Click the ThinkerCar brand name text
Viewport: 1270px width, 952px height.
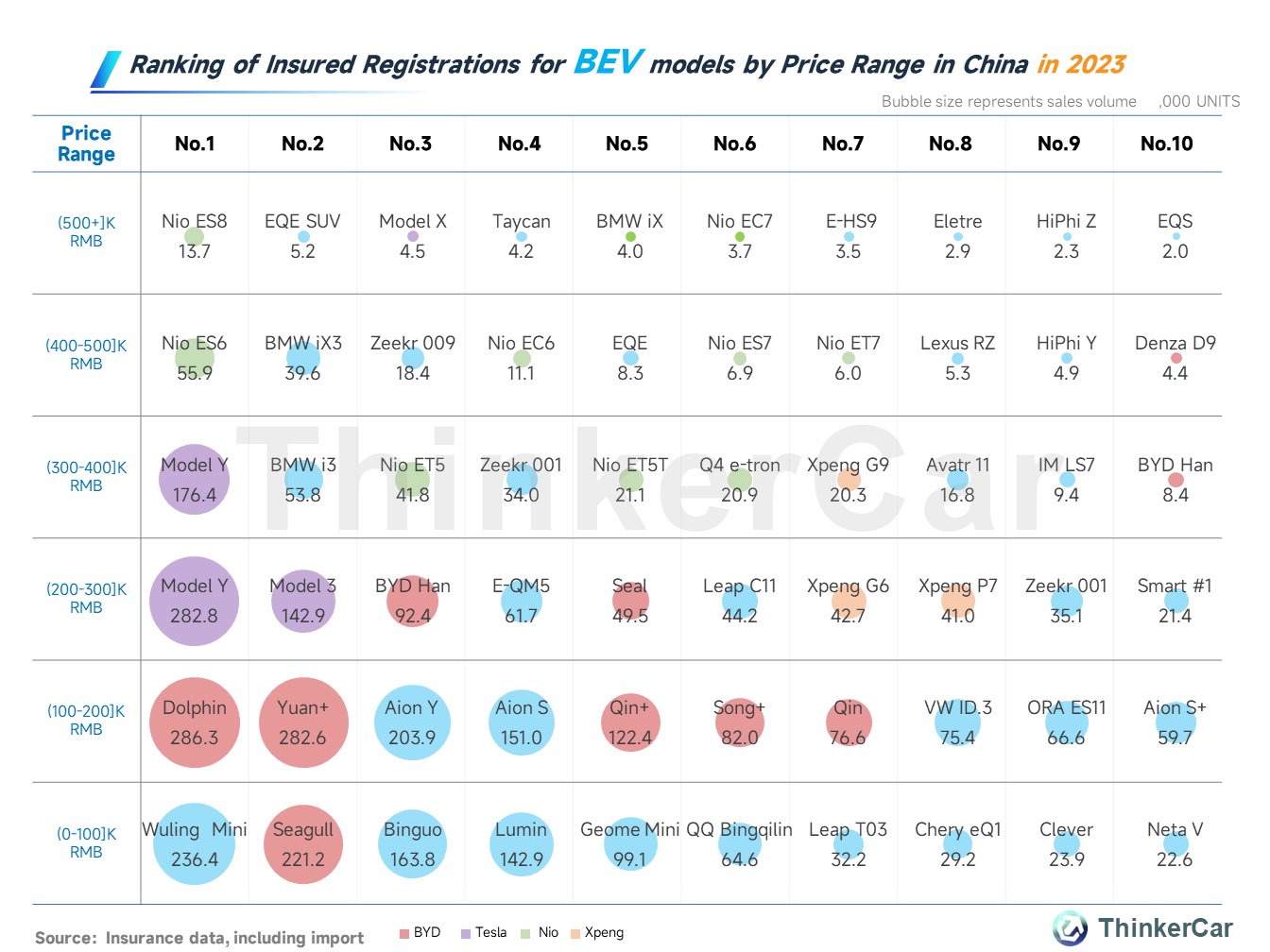pyautogui.click(x=1165, y=927)
